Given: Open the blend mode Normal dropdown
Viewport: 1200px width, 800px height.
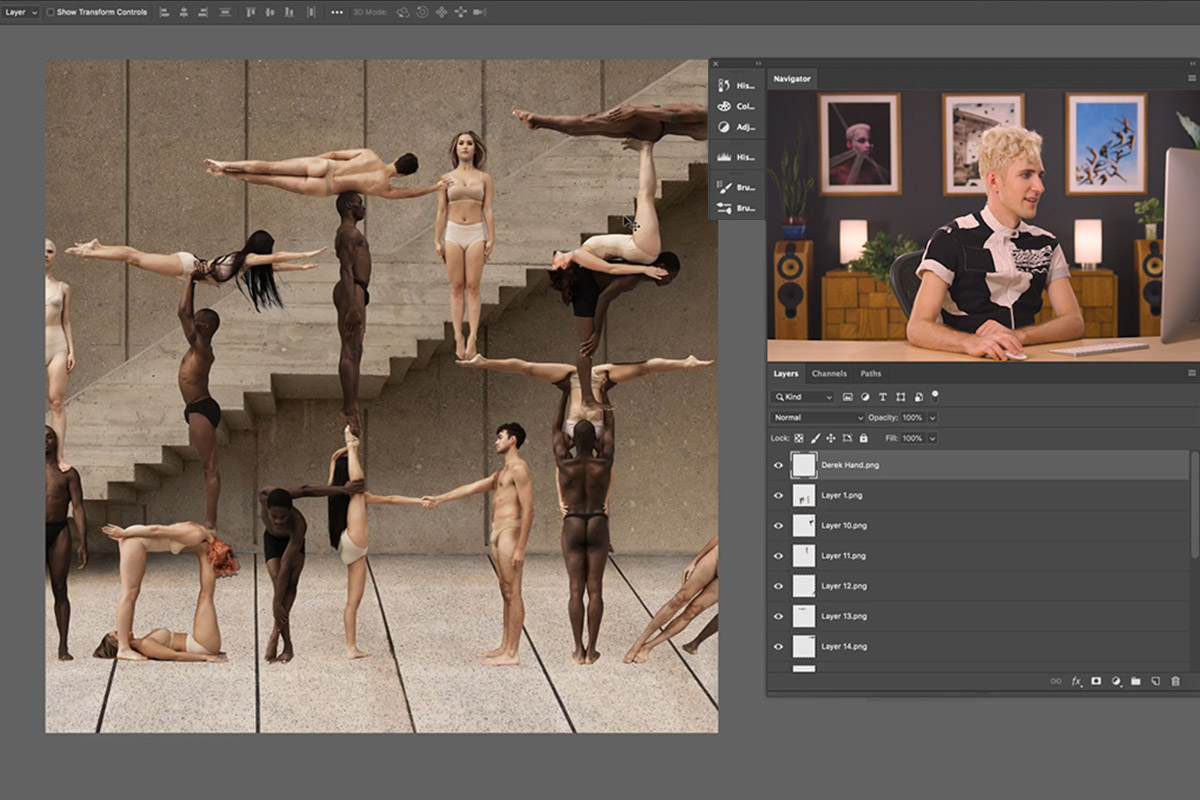Looking at the screenshot, I should (815, 417).
